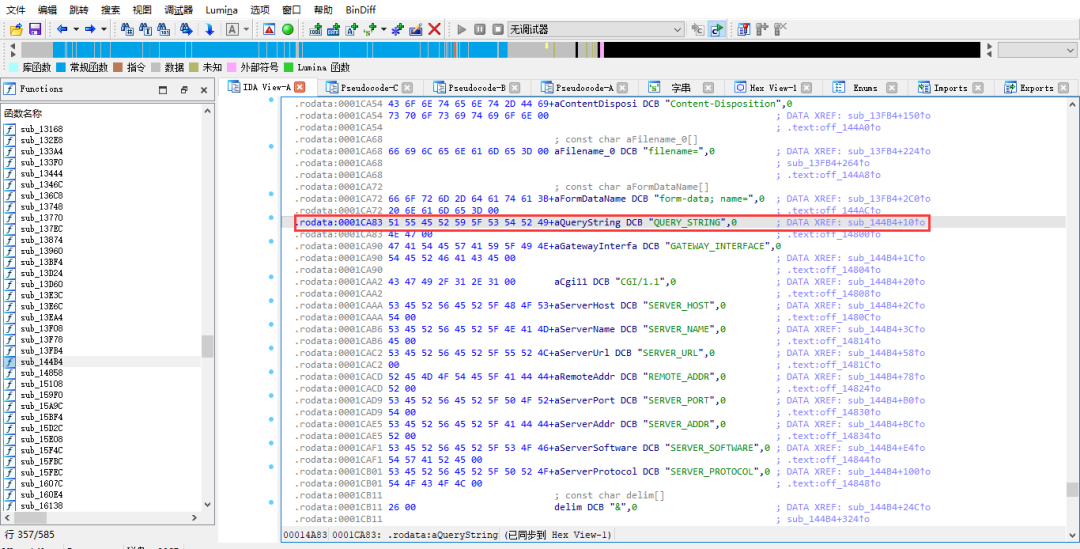Click the red X delete icon
The width and height of the screenshot is (1080, 549).
tap(435, 30)
